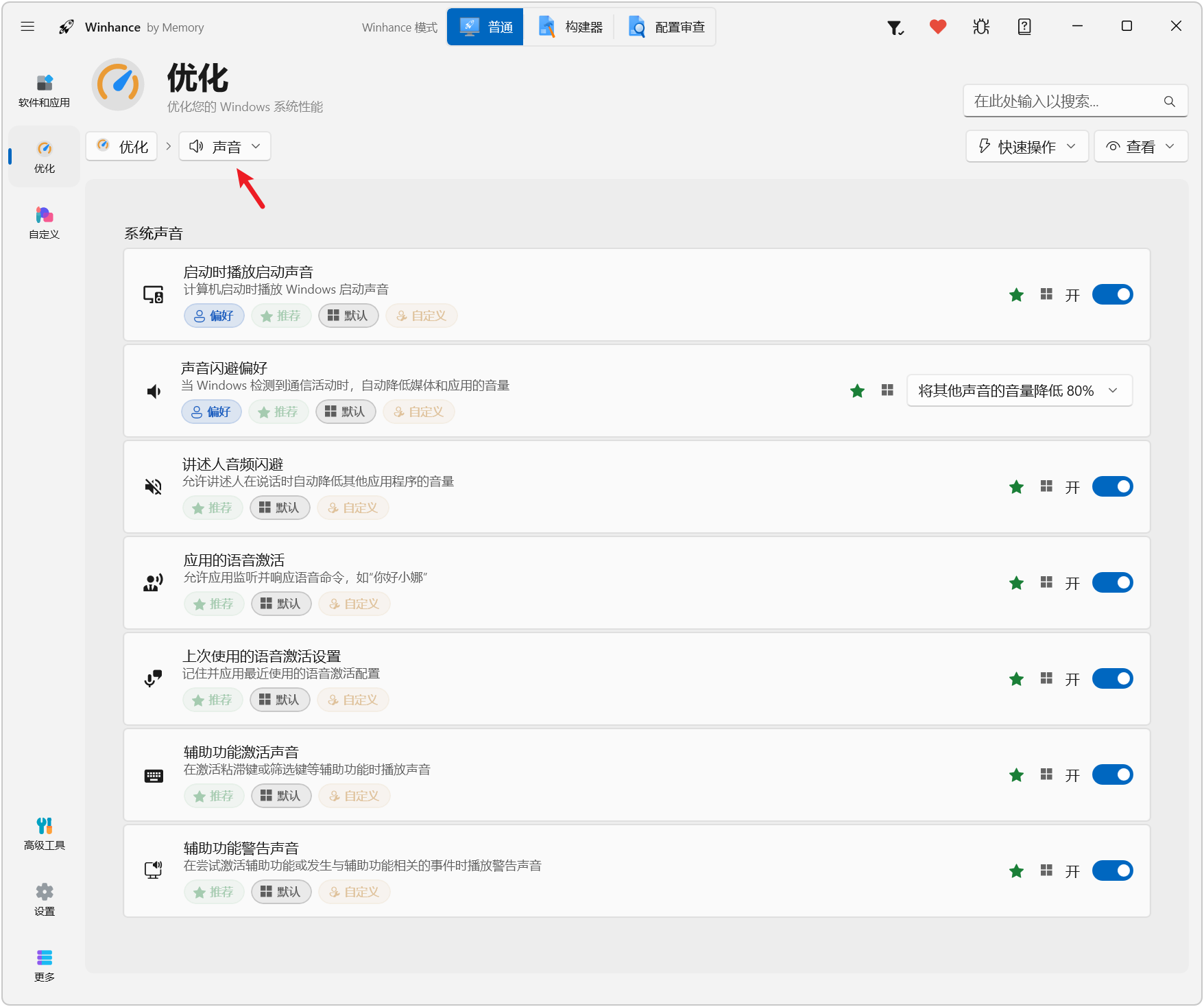
Task: Open the bug report icon
Action: [x=981, y=27]
